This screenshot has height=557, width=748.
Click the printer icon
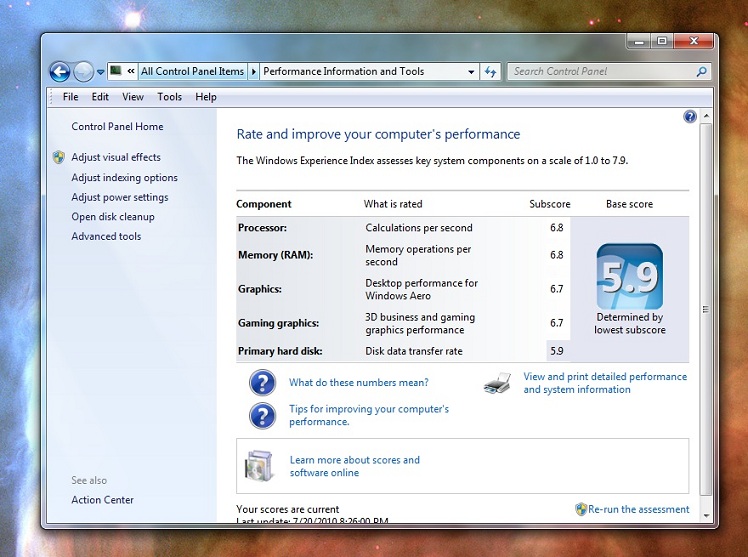coord(497,383)
